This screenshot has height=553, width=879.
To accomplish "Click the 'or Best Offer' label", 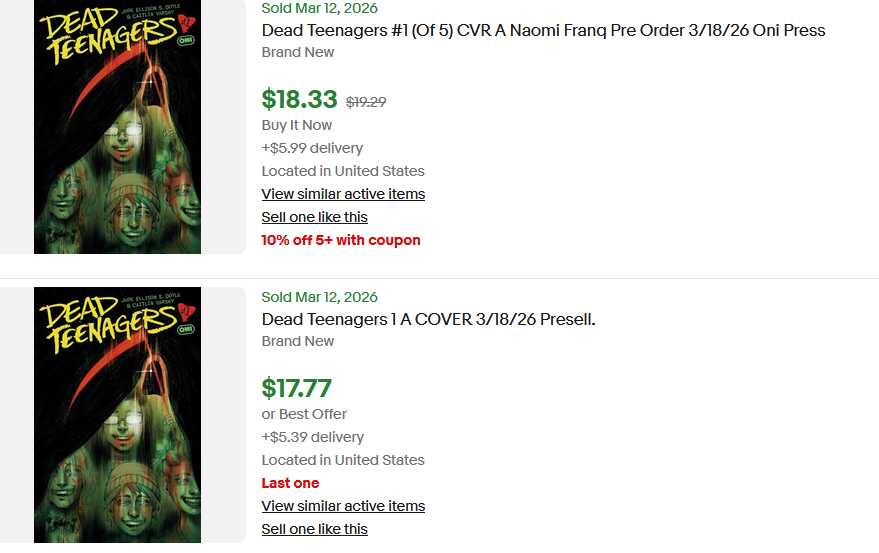I will tap(304, 414).
